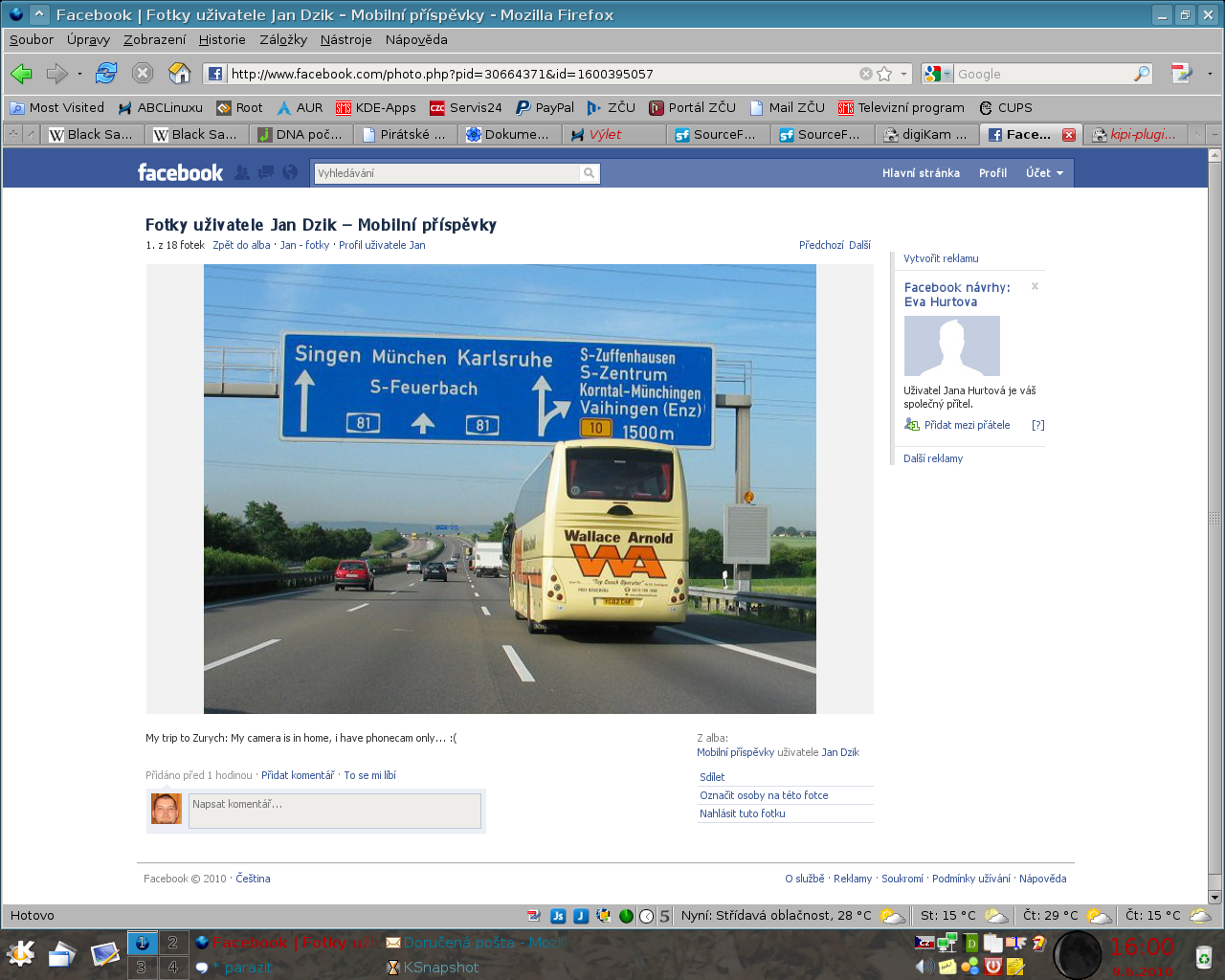
Task: Switch to the Výlet tab
Action: 613,135
